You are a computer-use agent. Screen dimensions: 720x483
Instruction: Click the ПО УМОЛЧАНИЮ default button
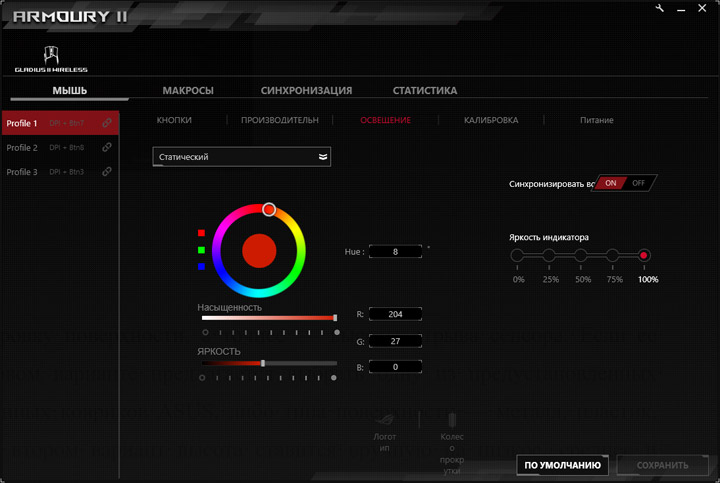pyautogui.click(x=562, y=465)
